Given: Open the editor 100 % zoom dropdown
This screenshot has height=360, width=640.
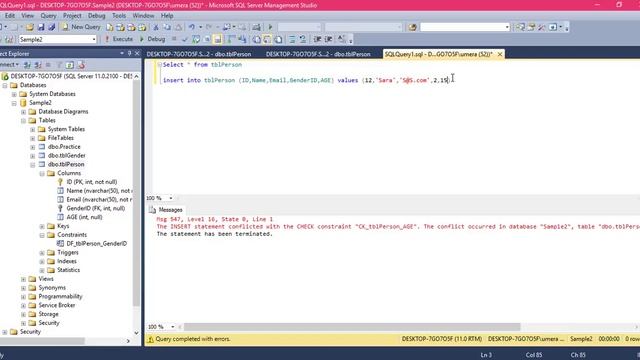Looking at the screenshot, I should click(171, 198).
